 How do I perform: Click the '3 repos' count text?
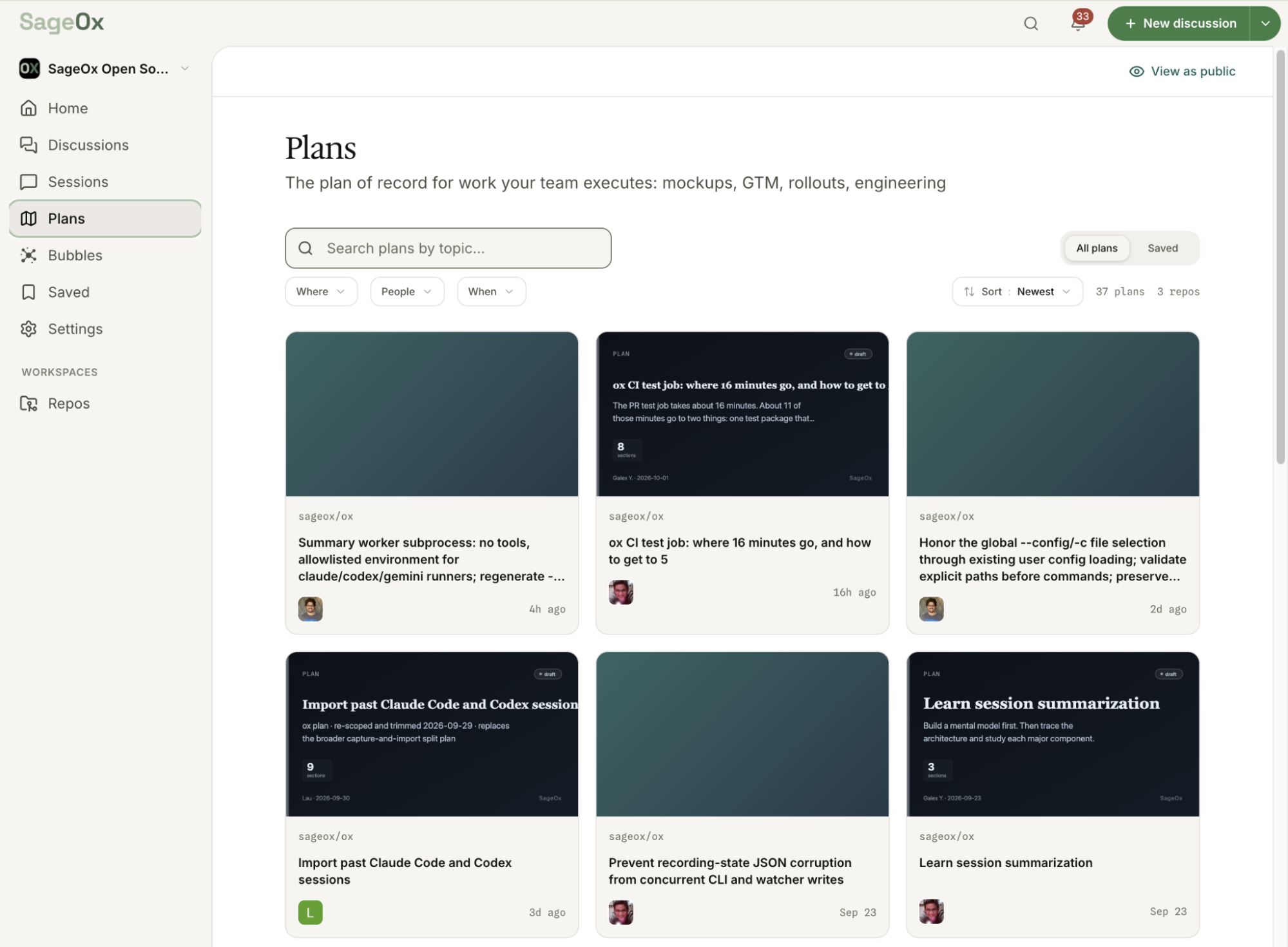pyautogui.click(x=1178, y=291)
